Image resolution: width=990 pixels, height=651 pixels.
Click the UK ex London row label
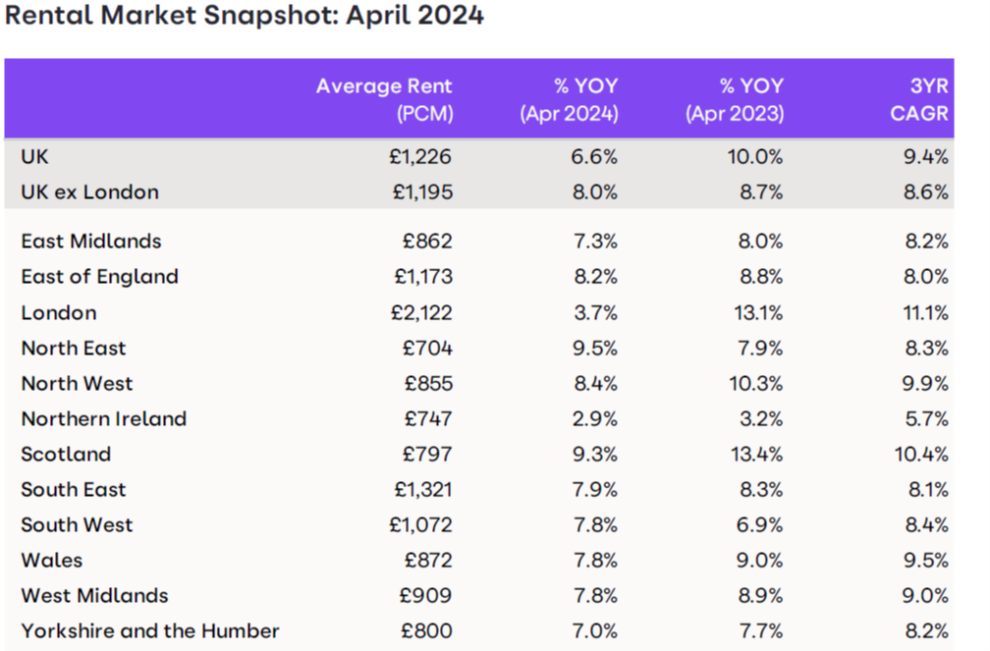[90, 192]
